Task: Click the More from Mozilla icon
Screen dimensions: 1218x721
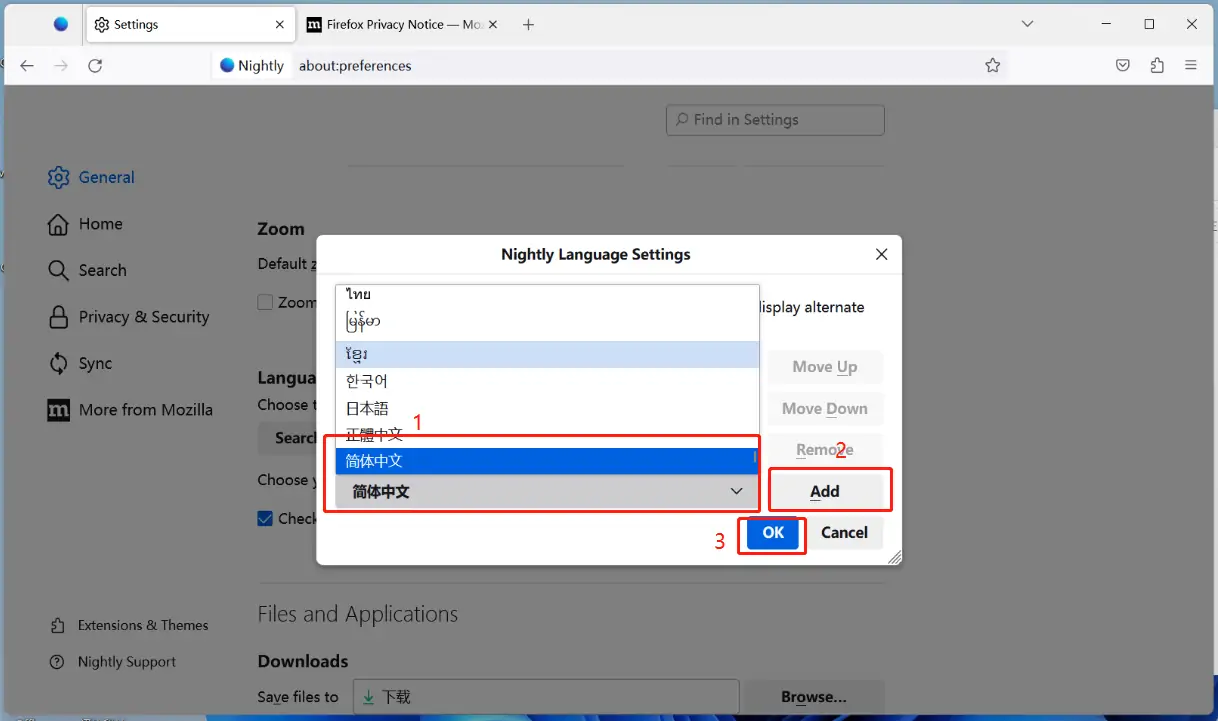Action: (58, 410)
